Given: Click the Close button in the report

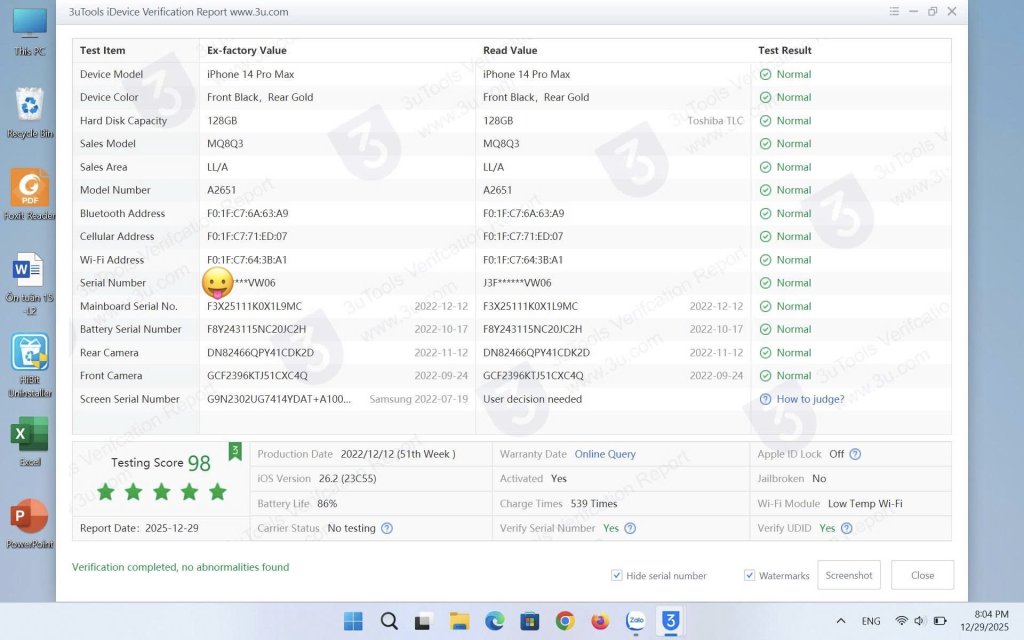Looking at the screenshot, I should 922,575.
